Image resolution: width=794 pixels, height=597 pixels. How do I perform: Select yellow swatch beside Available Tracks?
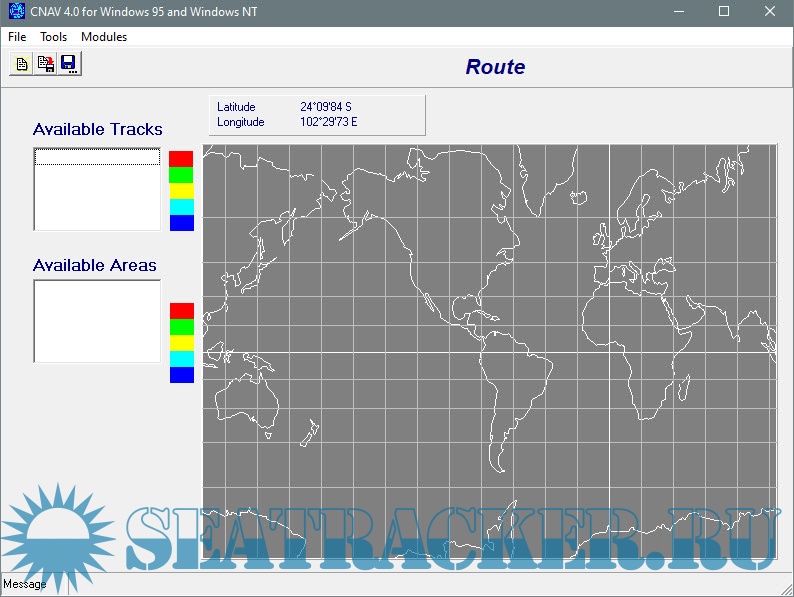[181, 191]
